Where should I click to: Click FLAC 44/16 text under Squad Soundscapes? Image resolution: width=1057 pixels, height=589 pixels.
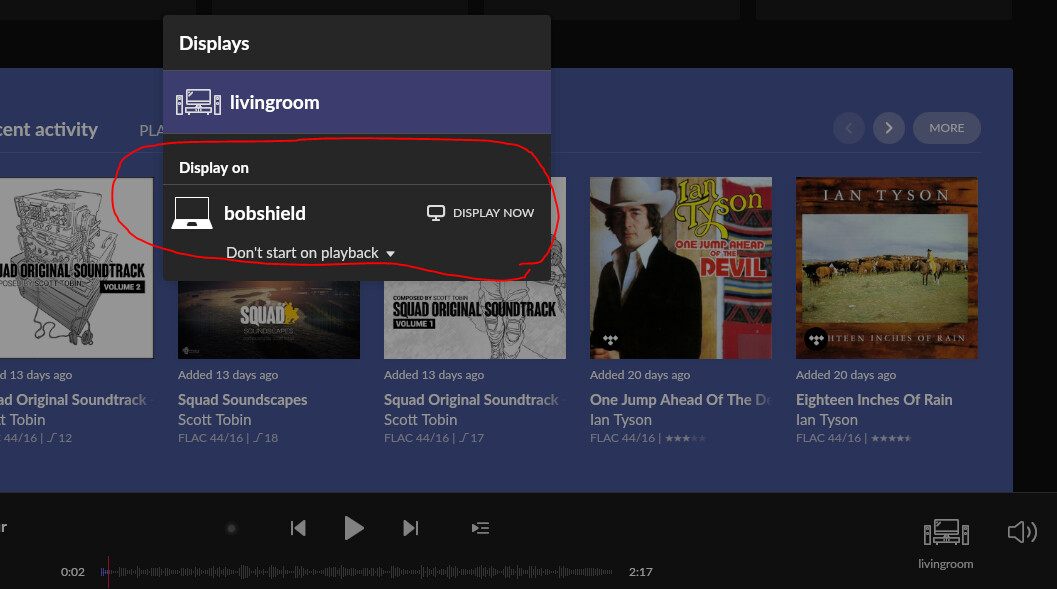pyautogui.click(x=210, y=438)
